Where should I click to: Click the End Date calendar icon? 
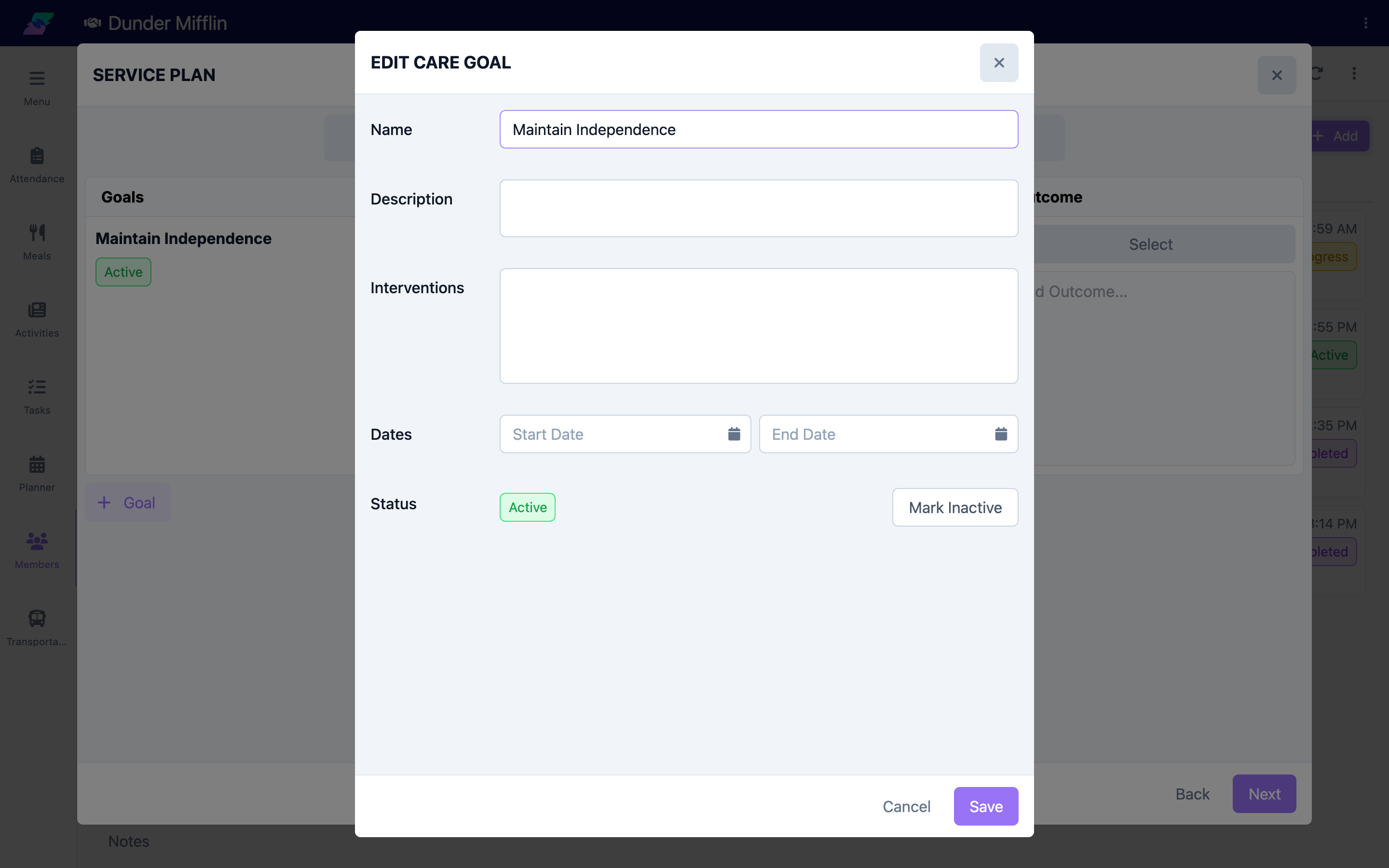click(1001, 434)
